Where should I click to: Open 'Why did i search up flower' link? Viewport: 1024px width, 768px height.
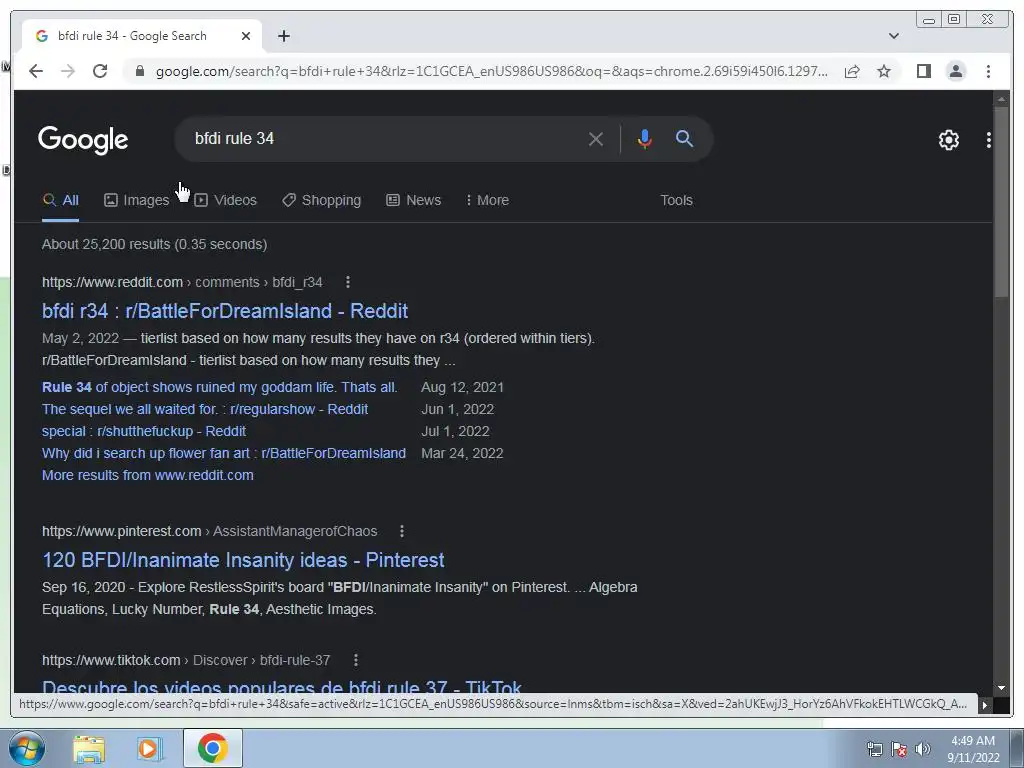click(x=224, y=453)
